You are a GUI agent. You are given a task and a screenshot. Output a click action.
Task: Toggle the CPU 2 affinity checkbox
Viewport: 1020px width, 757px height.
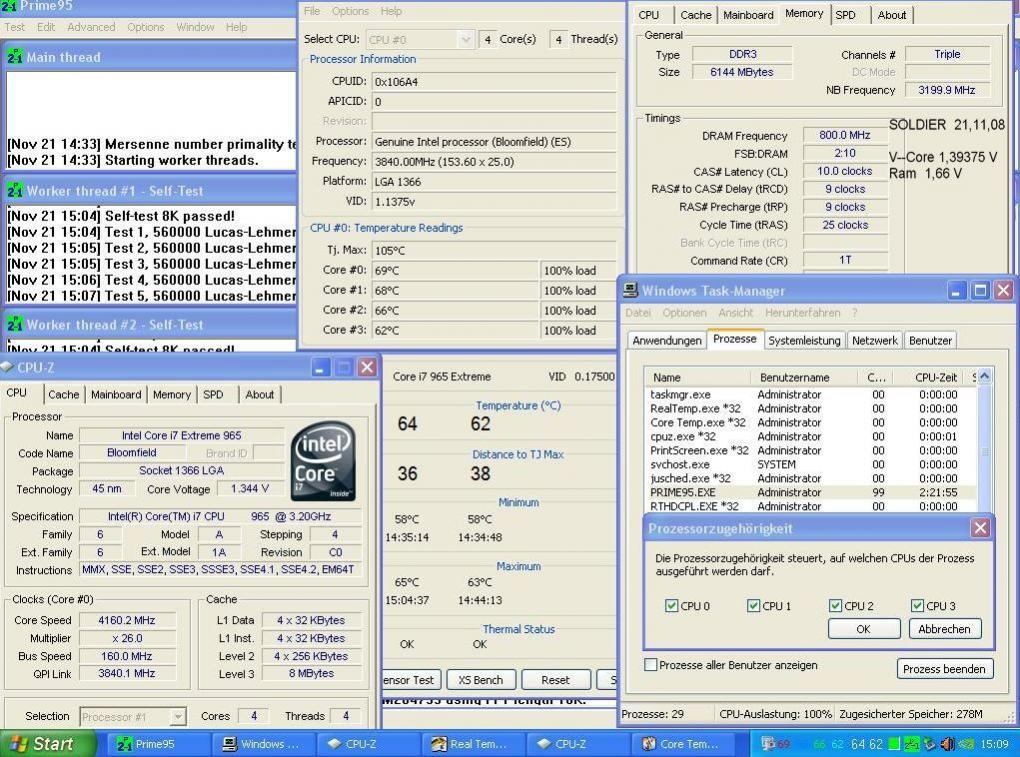(x=835, y=605)
